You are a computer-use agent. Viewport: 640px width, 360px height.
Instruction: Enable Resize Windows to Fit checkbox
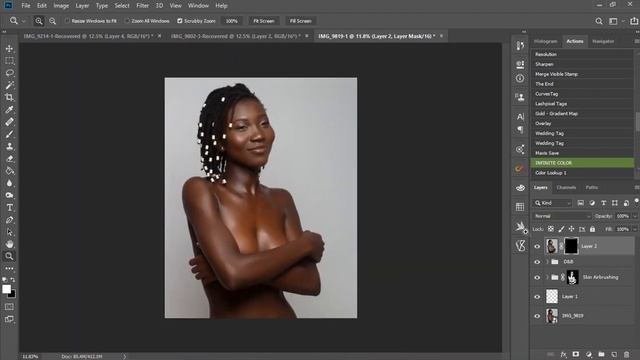tap(67, 21)
